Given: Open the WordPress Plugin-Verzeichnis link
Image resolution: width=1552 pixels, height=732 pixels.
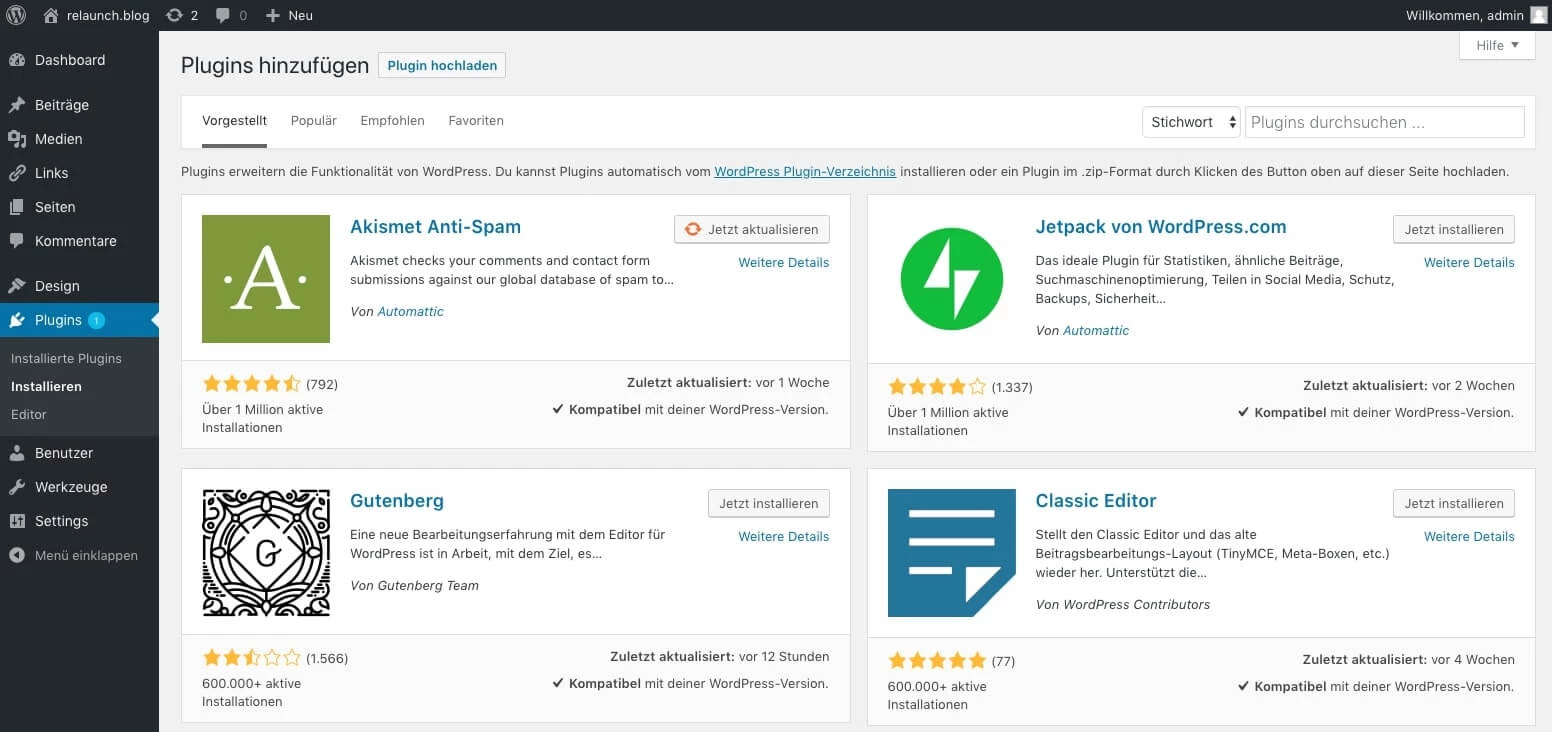Looking at the screenshot, I should point(805,171).
